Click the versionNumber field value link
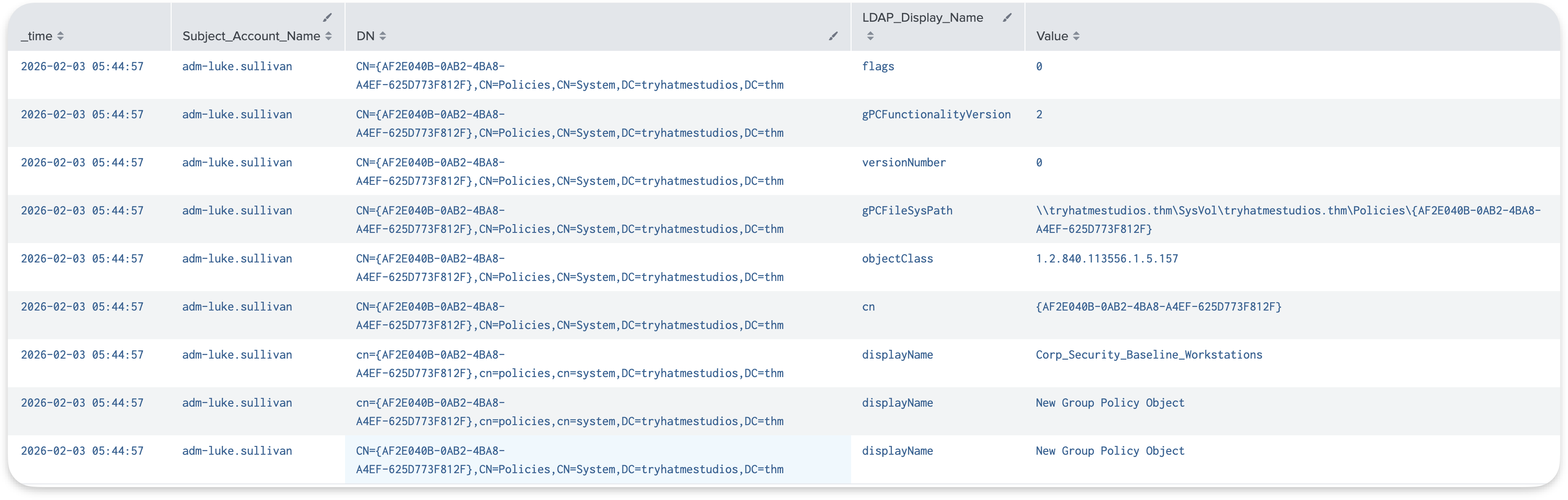Screen dimensions: 1568x500 (904, 162)
